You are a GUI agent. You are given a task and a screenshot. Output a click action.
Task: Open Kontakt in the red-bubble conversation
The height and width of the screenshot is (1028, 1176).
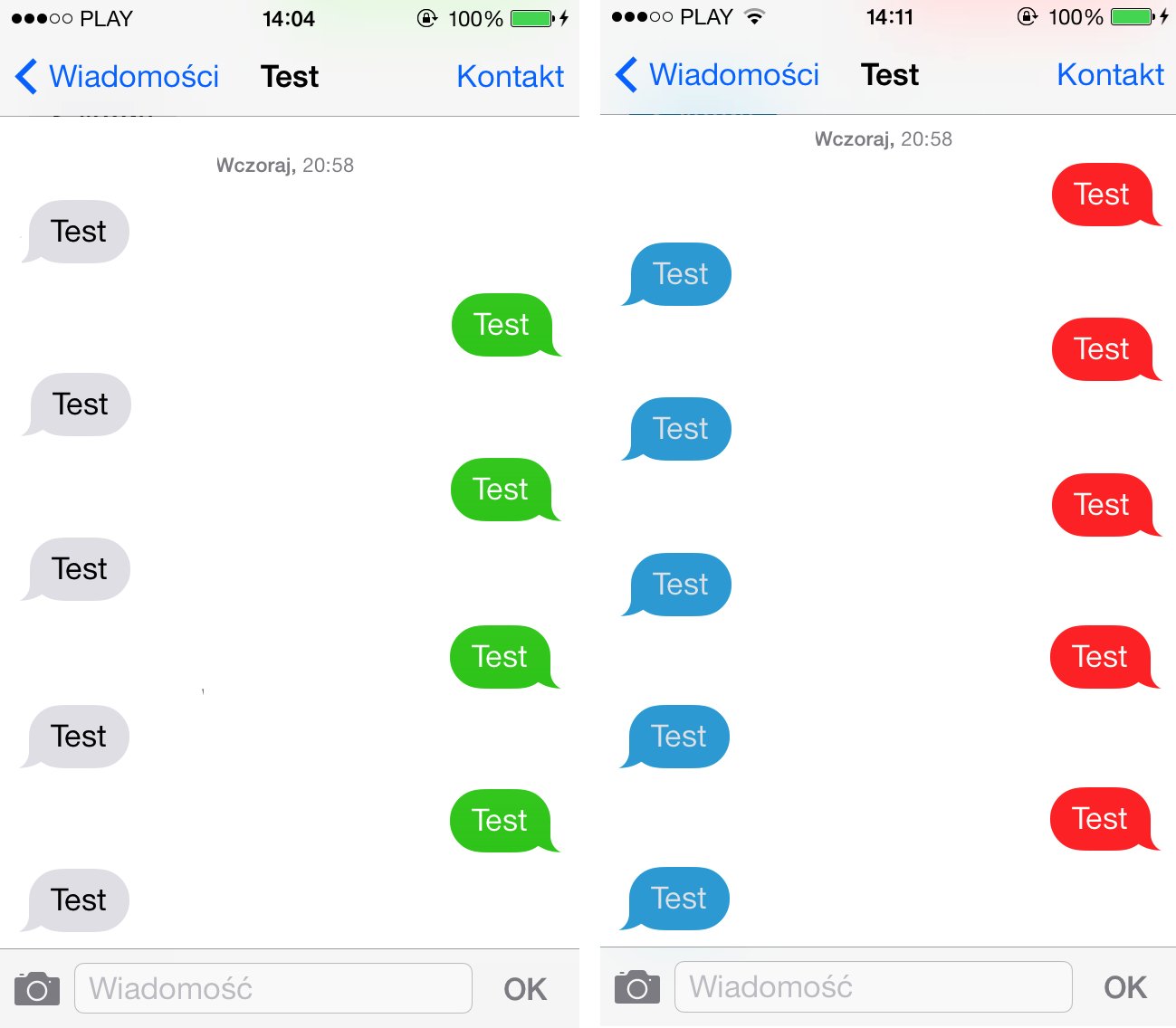tap(1110, 75)
